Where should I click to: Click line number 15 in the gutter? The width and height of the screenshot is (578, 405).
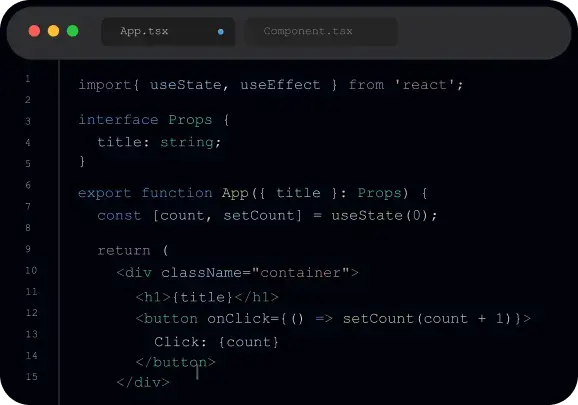point(31,377)
